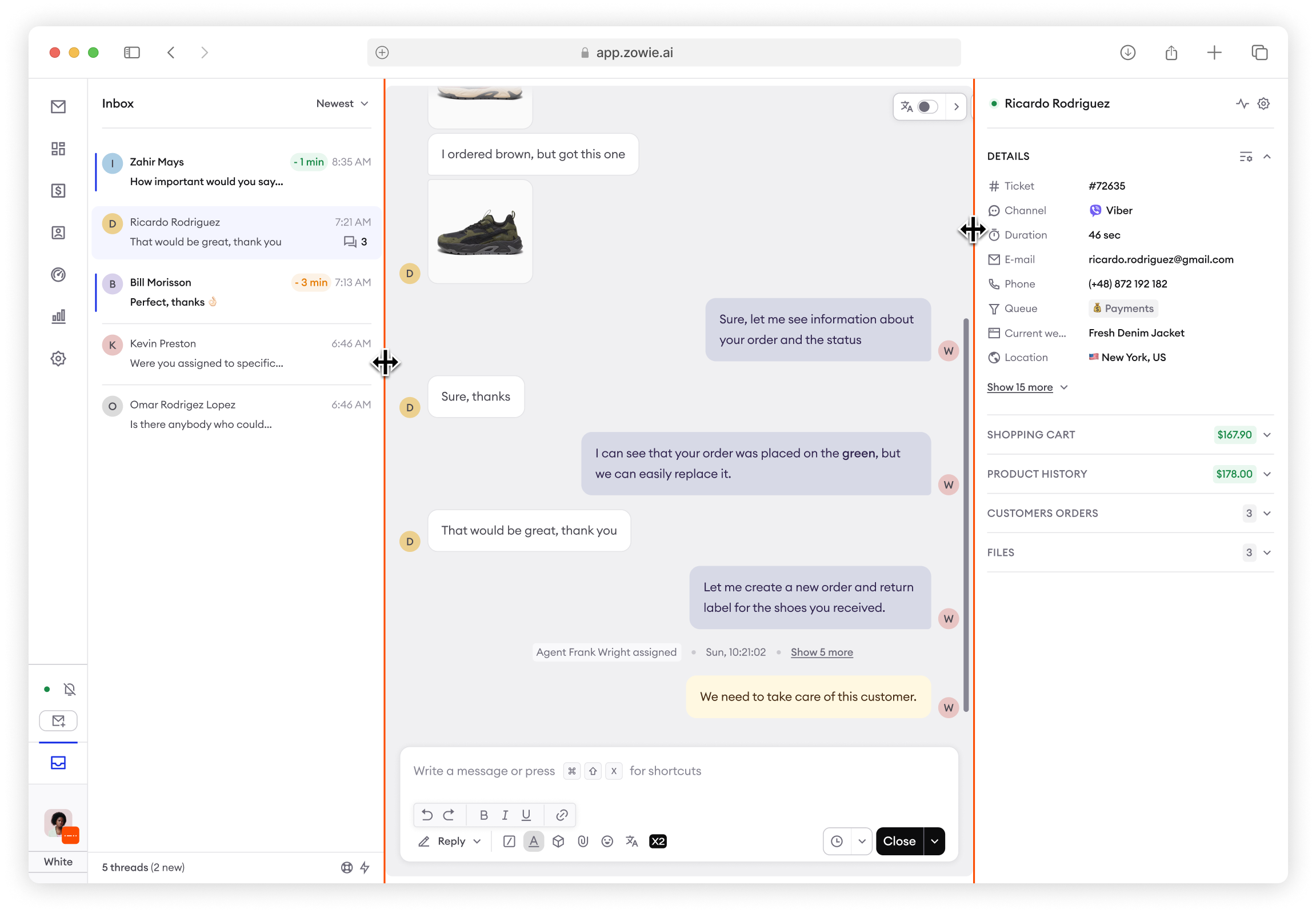Click the emoji picker icon in composer
1316x913 pixels.
pyautogui.click(x=607, y=841)
